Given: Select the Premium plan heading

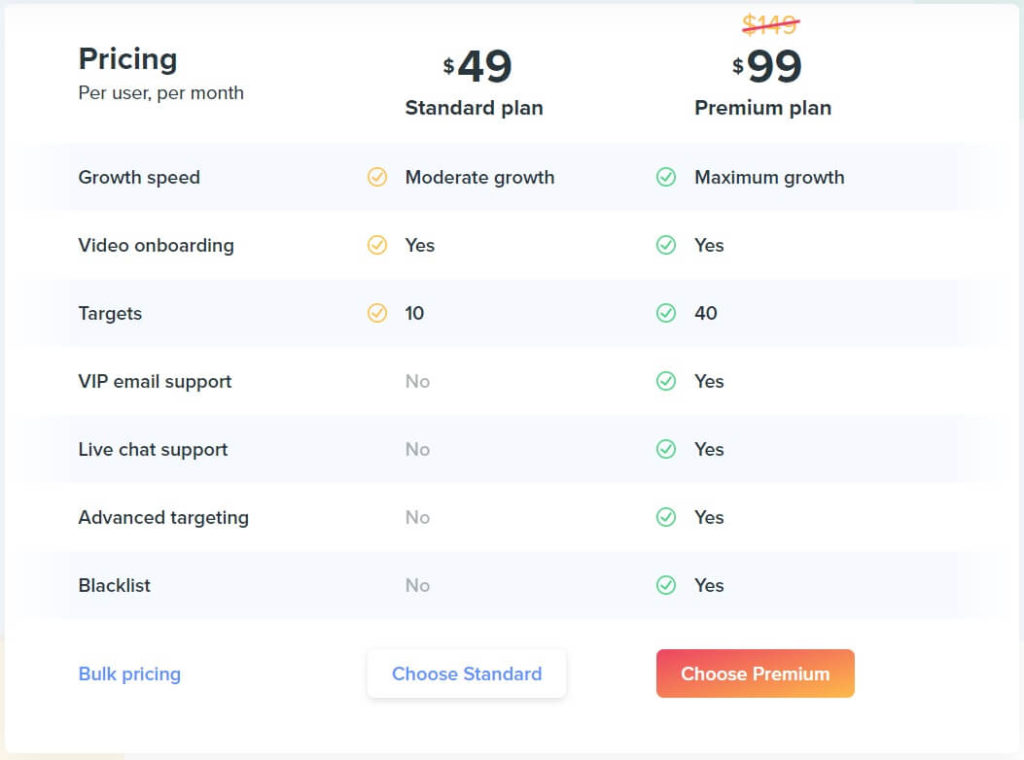Looking at the screenshot, I should [x=763, y=108].
